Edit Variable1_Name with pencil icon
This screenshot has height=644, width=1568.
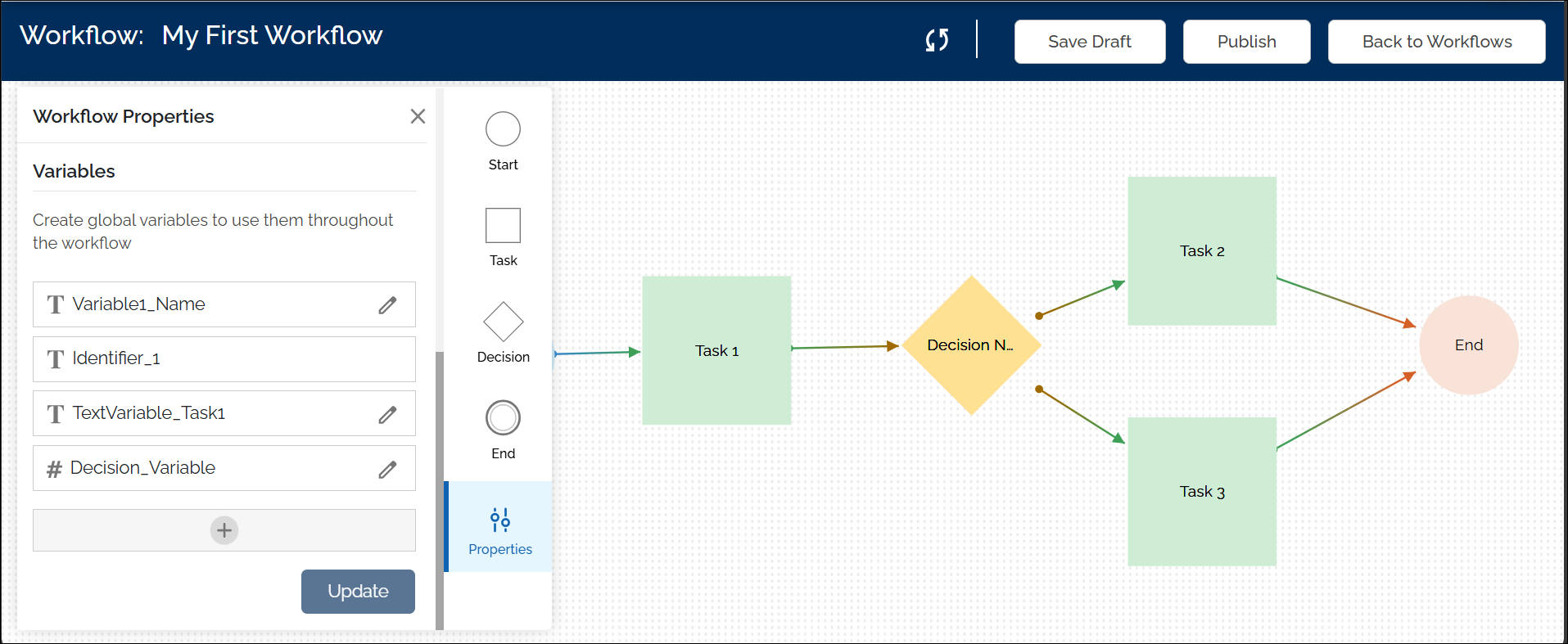coord(387,305)
